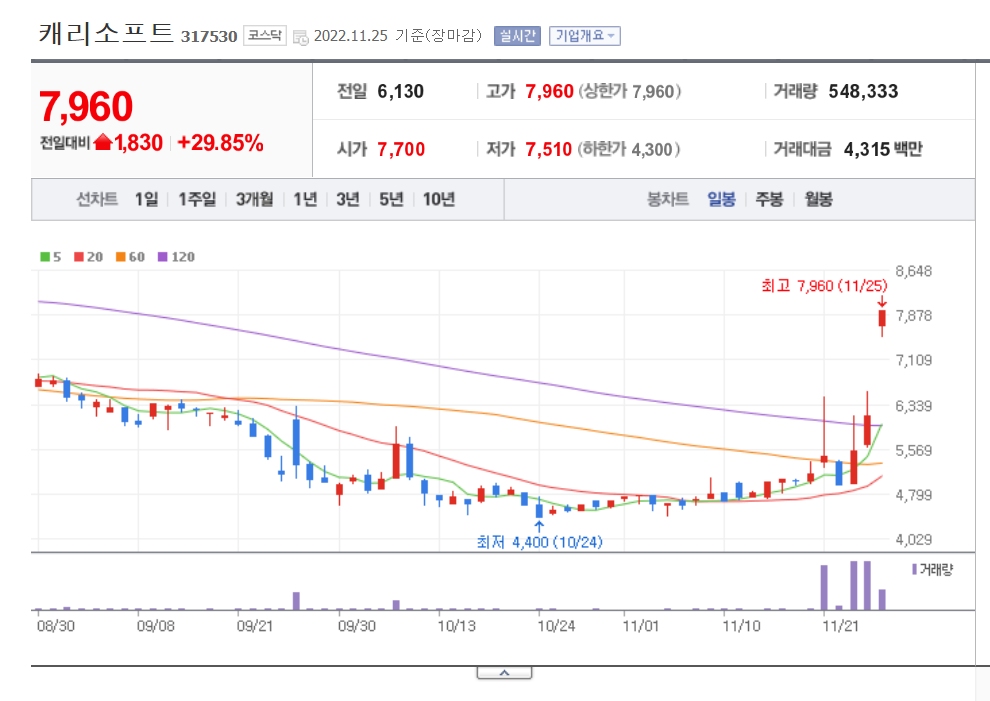Click the 11/21 date label on x-axis

(840, 626)
